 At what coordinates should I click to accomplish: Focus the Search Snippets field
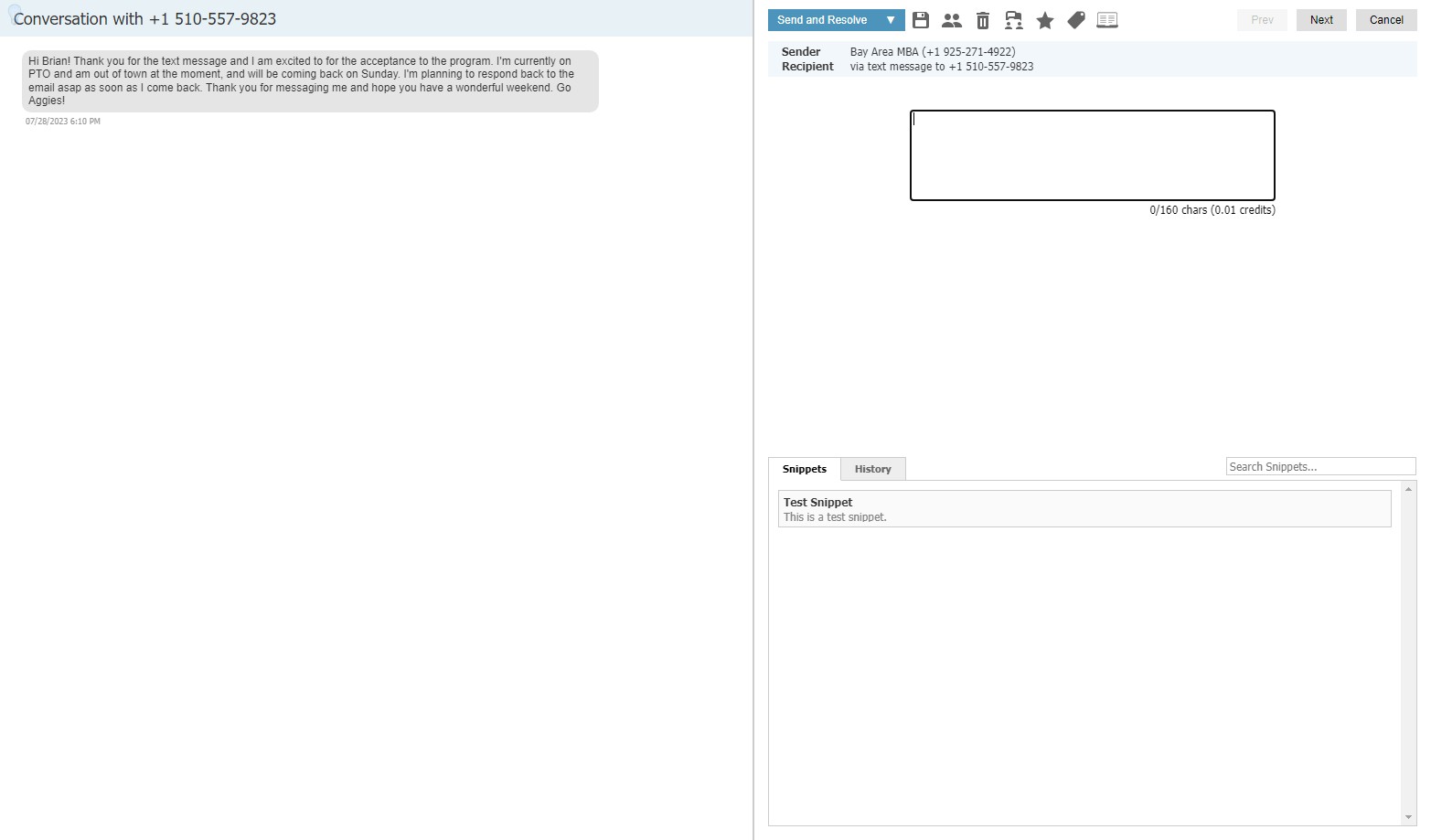1320,466
